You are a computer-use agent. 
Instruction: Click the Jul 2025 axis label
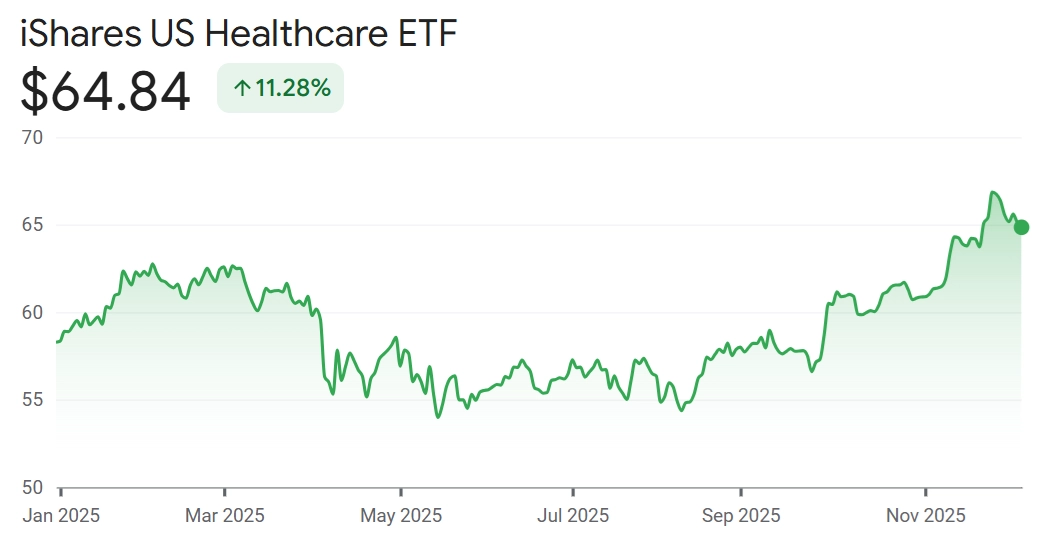pos(572,516)
